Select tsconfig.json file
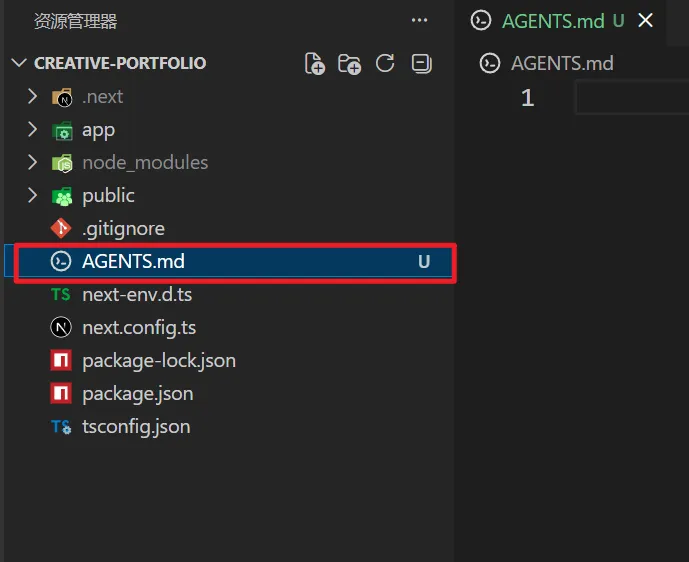The width and height of the screenshot is (689, 562). tap(136, 427)
